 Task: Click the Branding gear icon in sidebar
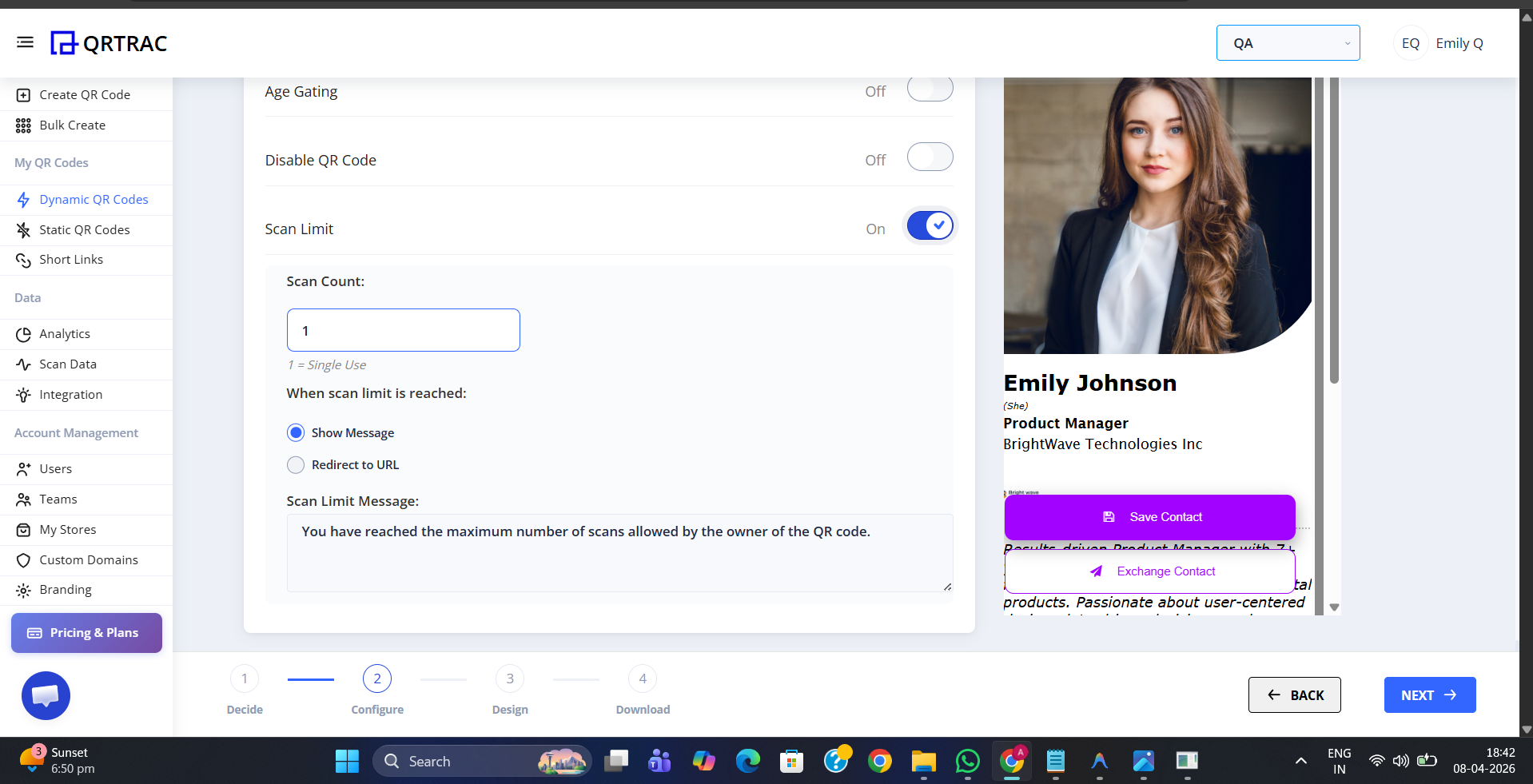[x=23, y=591]
